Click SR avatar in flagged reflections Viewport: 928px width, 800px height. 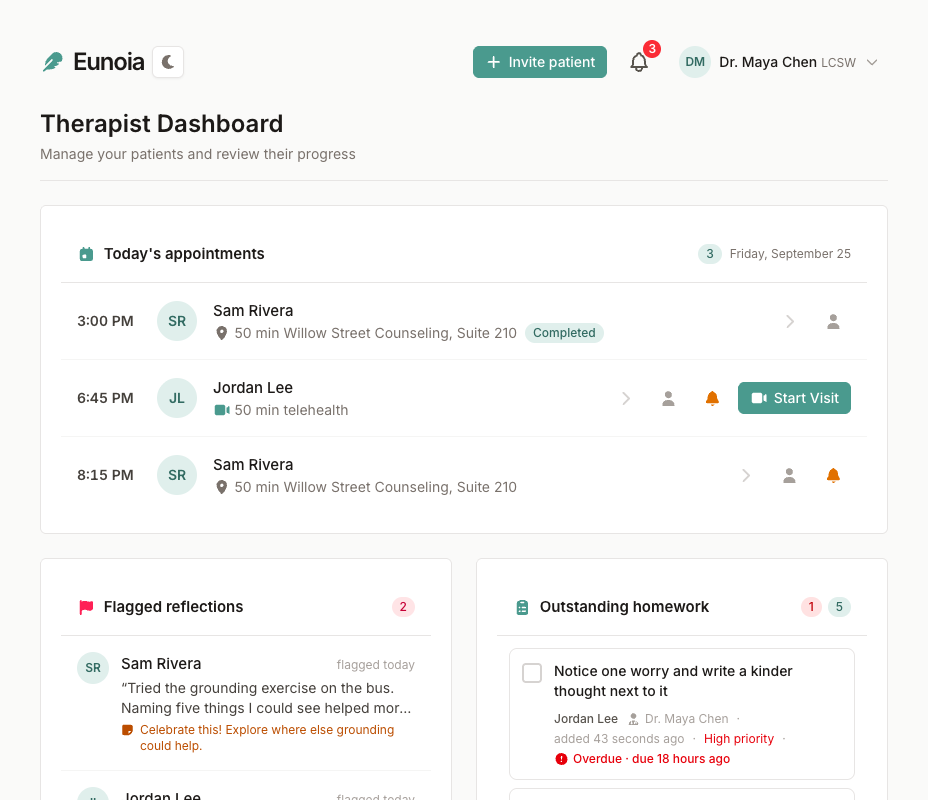click(x=93, y=668)
